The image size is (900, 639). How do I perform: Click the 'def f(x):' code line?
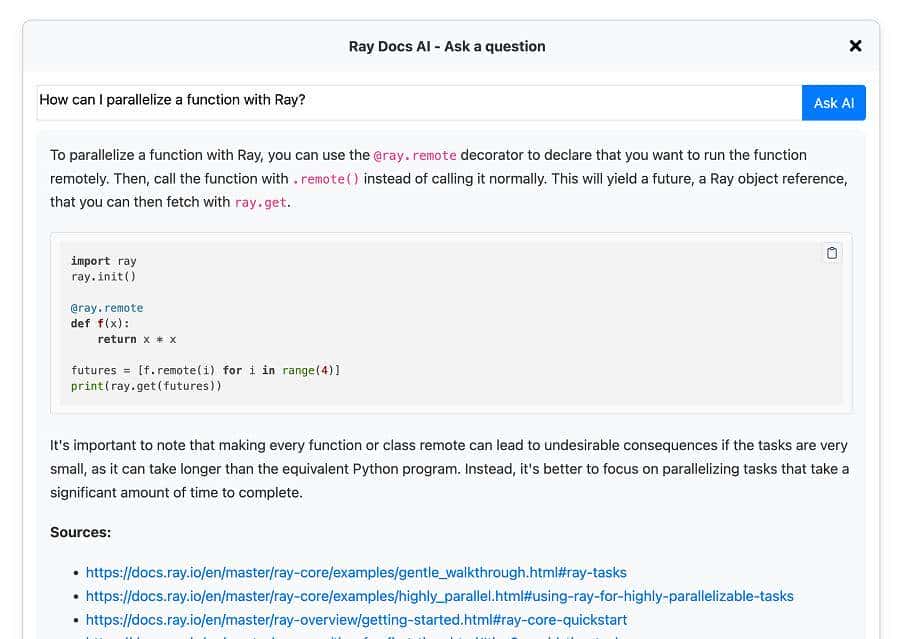point(100,324)
